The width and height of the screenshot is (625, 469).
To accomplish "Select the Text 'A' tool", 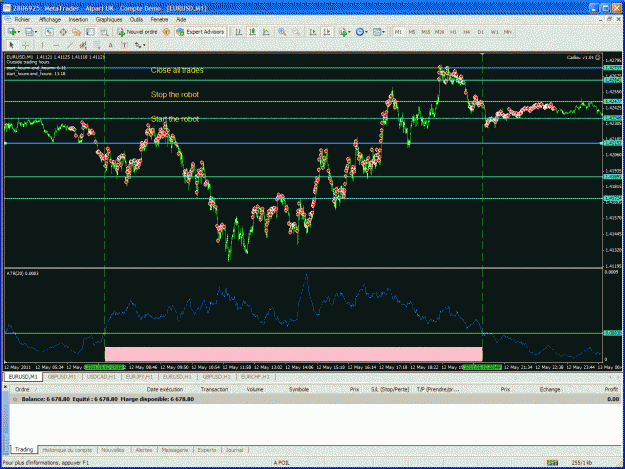I will (x=111, y=45).
